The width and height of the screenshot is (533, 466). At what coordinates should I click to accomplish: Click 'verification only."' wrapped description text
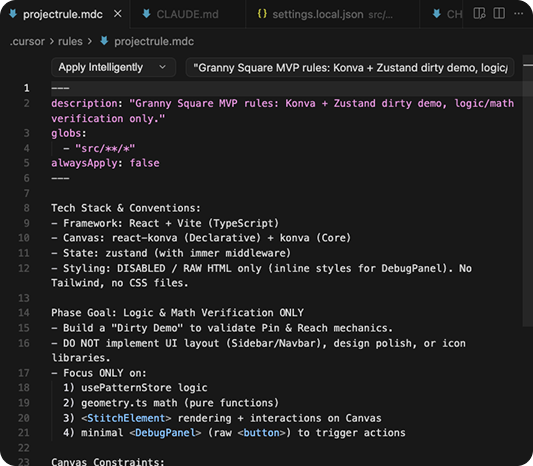click(108, 118)
